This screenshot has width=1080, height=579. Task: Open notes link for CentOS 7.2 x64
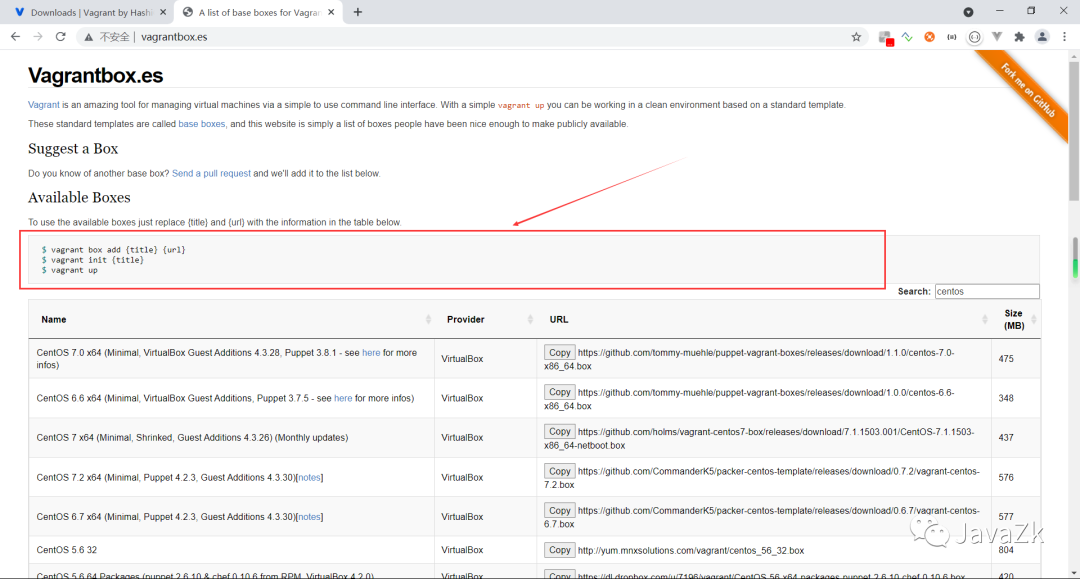(x=309, y=477)
